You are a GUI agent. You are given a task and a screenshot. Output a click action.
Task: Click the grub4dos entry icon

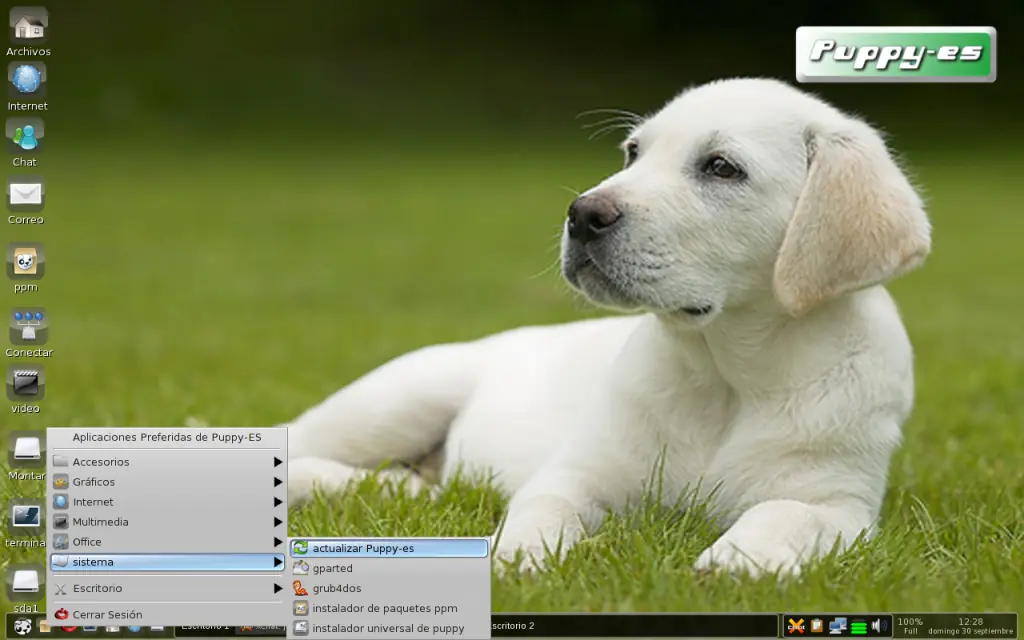point(300,588)
